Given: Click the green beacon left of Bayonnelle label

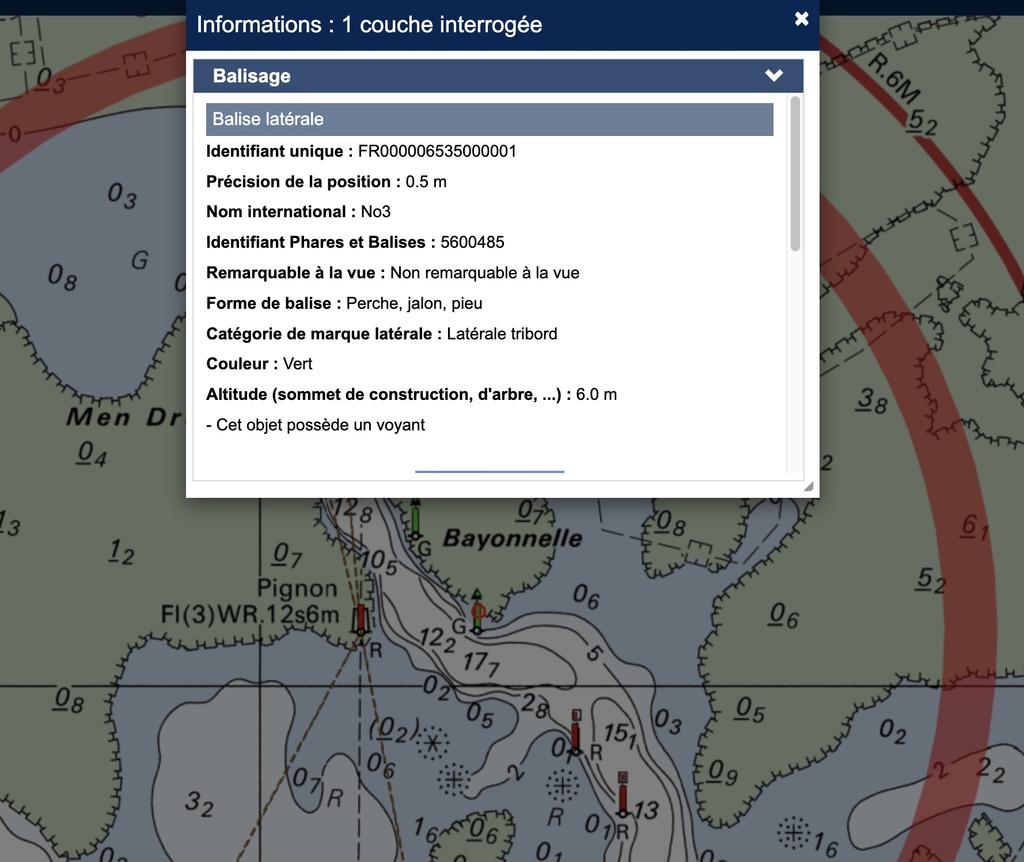Looking at the screenshot, I should tap(415, 520).
